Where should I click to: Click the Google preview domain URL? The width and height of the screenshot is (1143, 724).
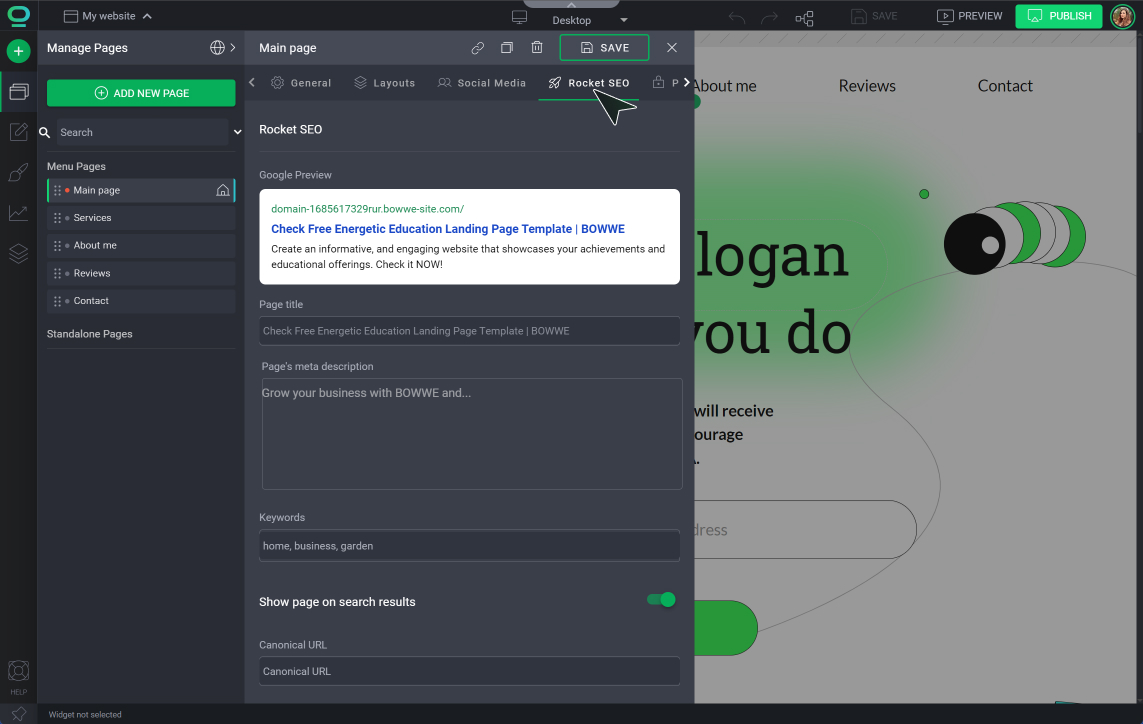click(x=367, y=209)
